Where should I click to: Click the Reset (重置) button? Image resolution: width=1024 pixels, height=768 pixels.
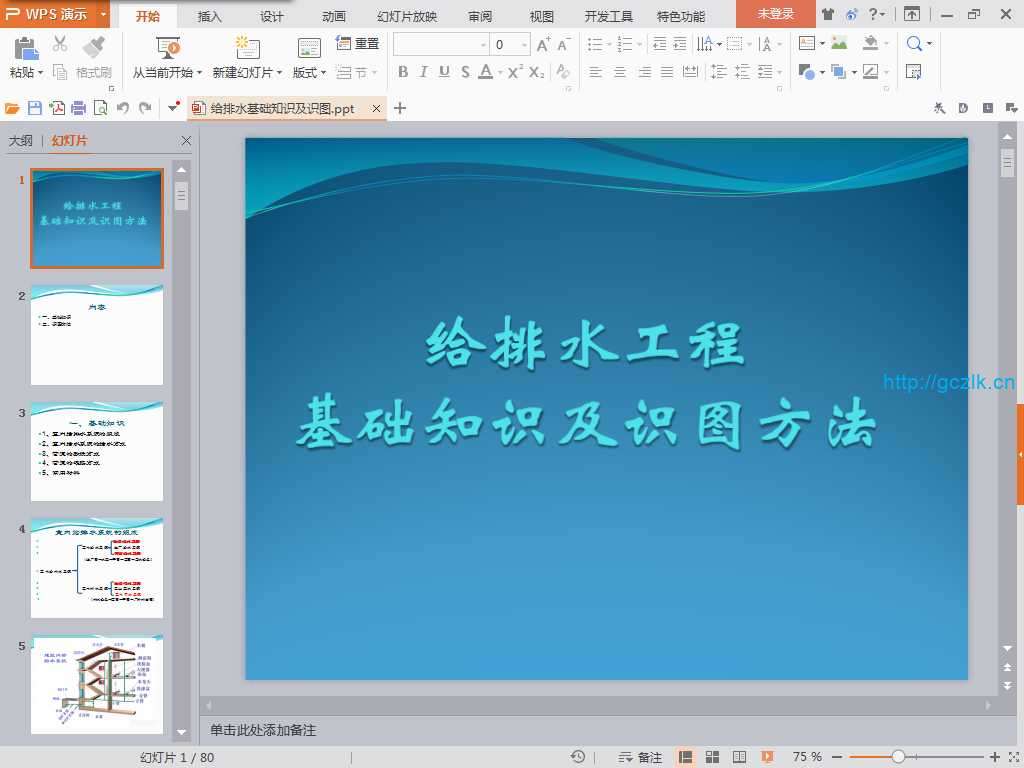[358, 43]
